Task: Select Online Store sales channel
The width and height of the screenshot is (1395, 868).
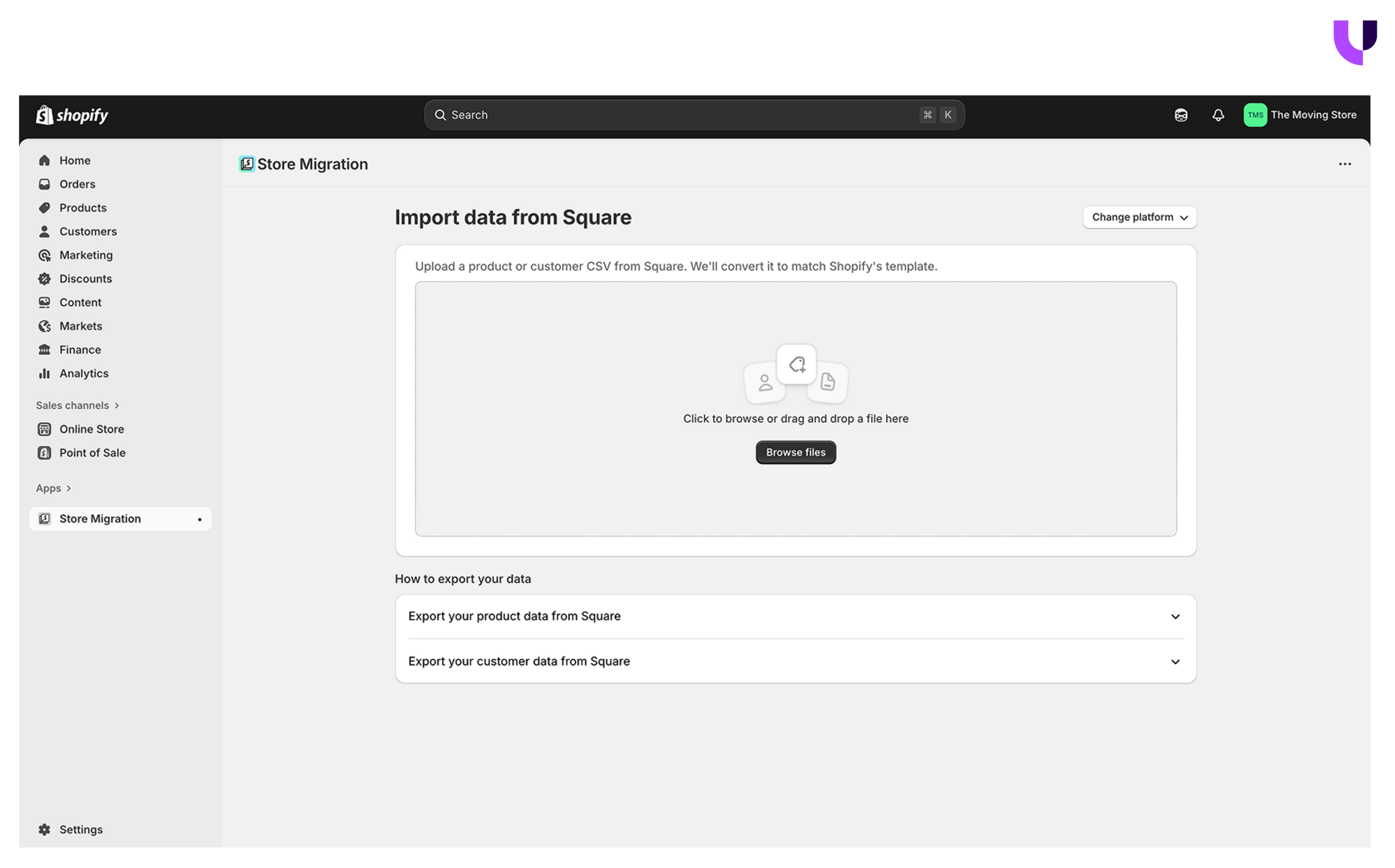Action: tap(92, 429)
